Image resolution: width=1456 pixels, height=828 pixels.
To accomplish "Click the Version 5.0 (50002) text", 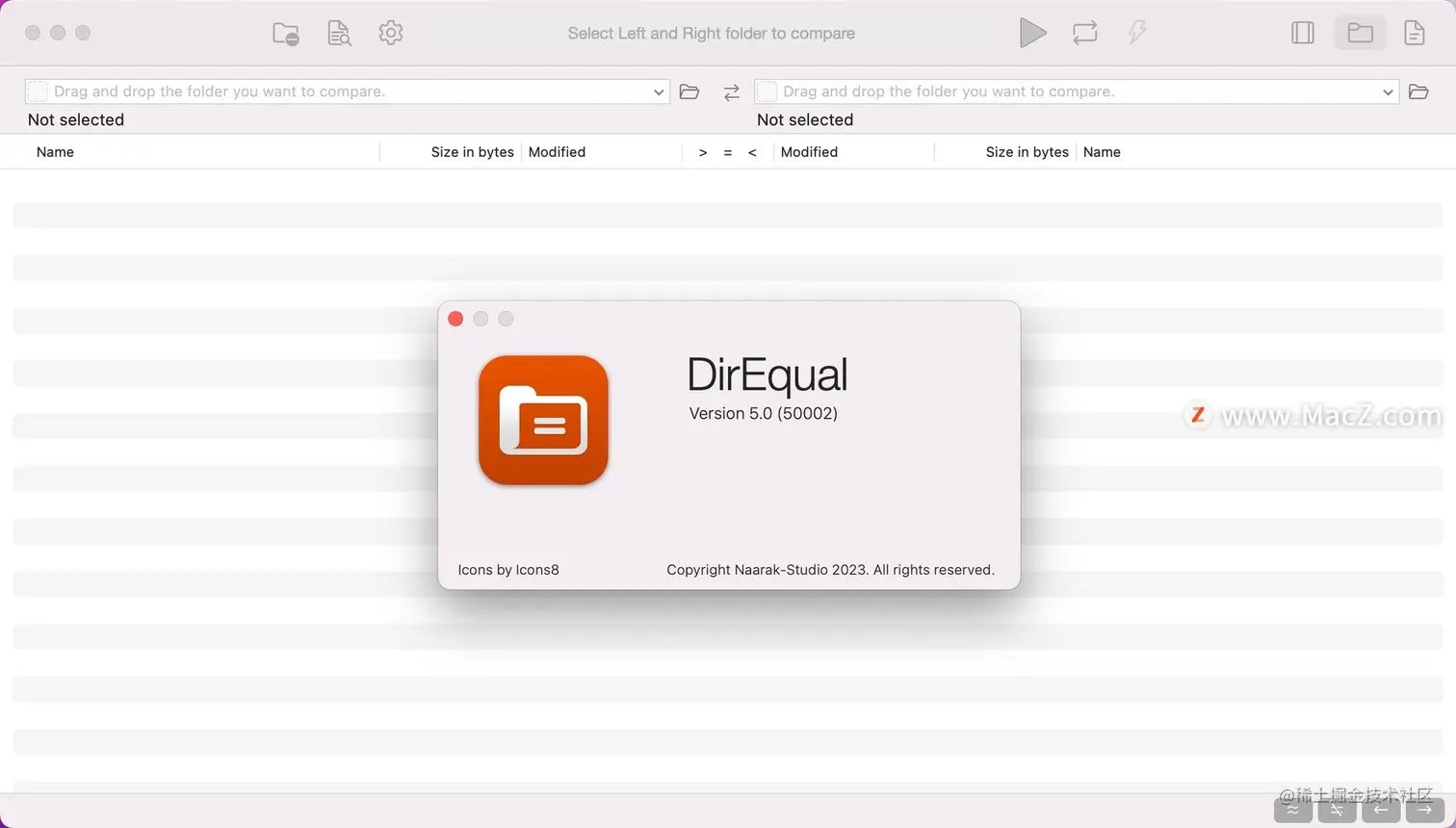I will point(763,414).
